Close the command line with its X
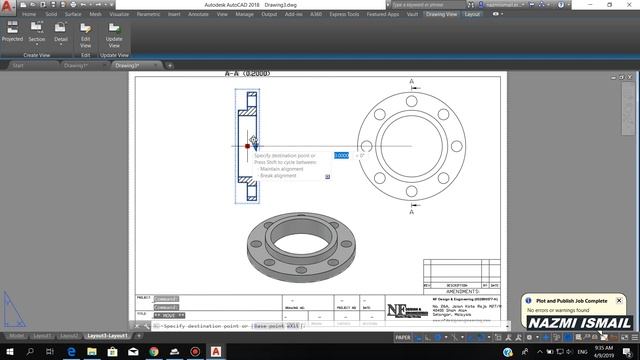Image resolution: width=640 pixels, height=360 pixels. pyautogui.click(x=137, y=326)
